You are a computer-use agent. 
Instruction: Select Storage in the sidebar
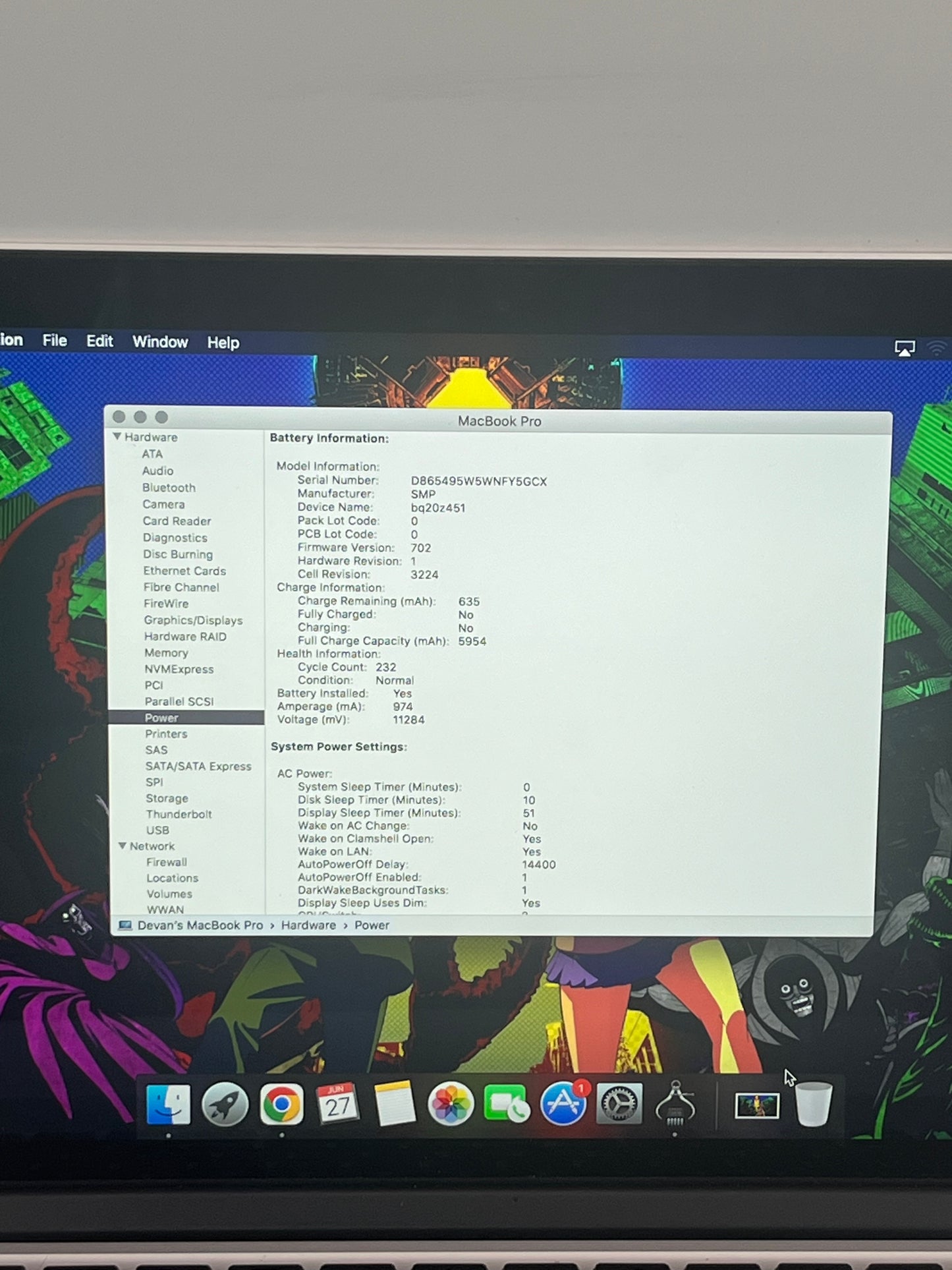pos(167,798)
